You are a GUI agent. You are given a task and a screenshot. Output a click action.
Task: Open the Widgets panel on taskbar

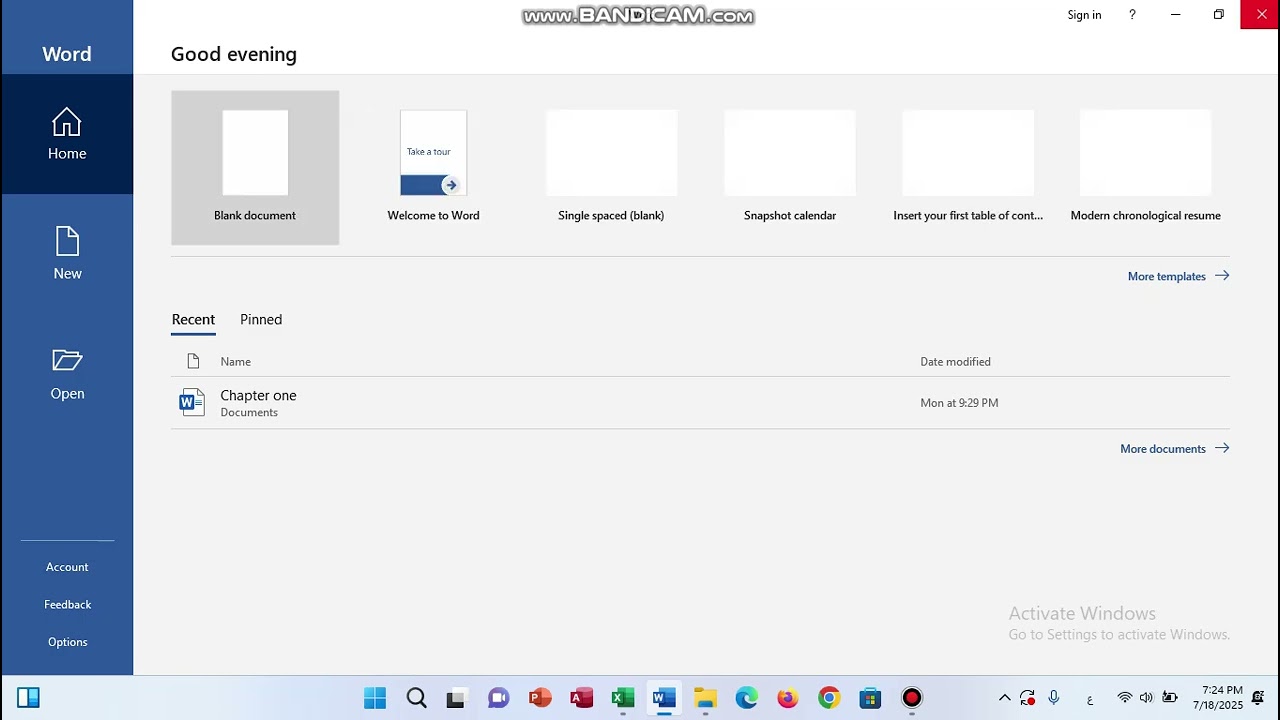pyautogui.click(x=28, y=698)
